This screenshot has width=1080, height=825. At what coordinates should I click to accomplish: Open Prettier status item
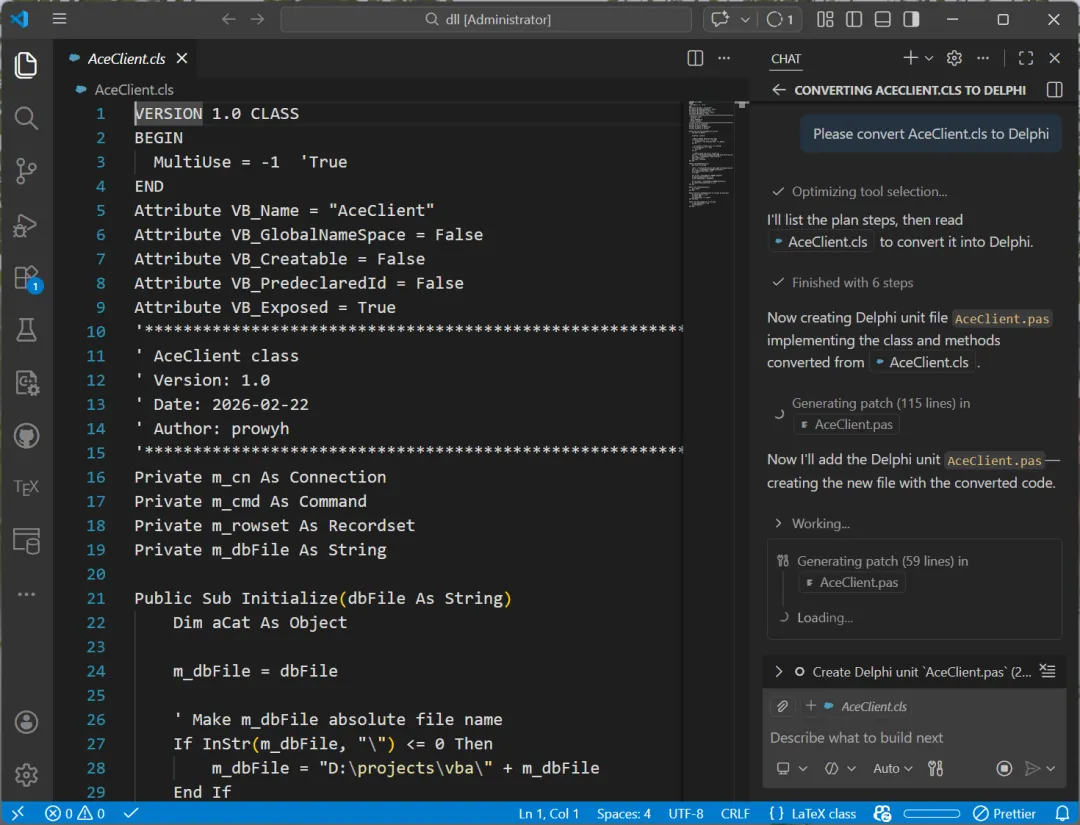[1005, 813]
